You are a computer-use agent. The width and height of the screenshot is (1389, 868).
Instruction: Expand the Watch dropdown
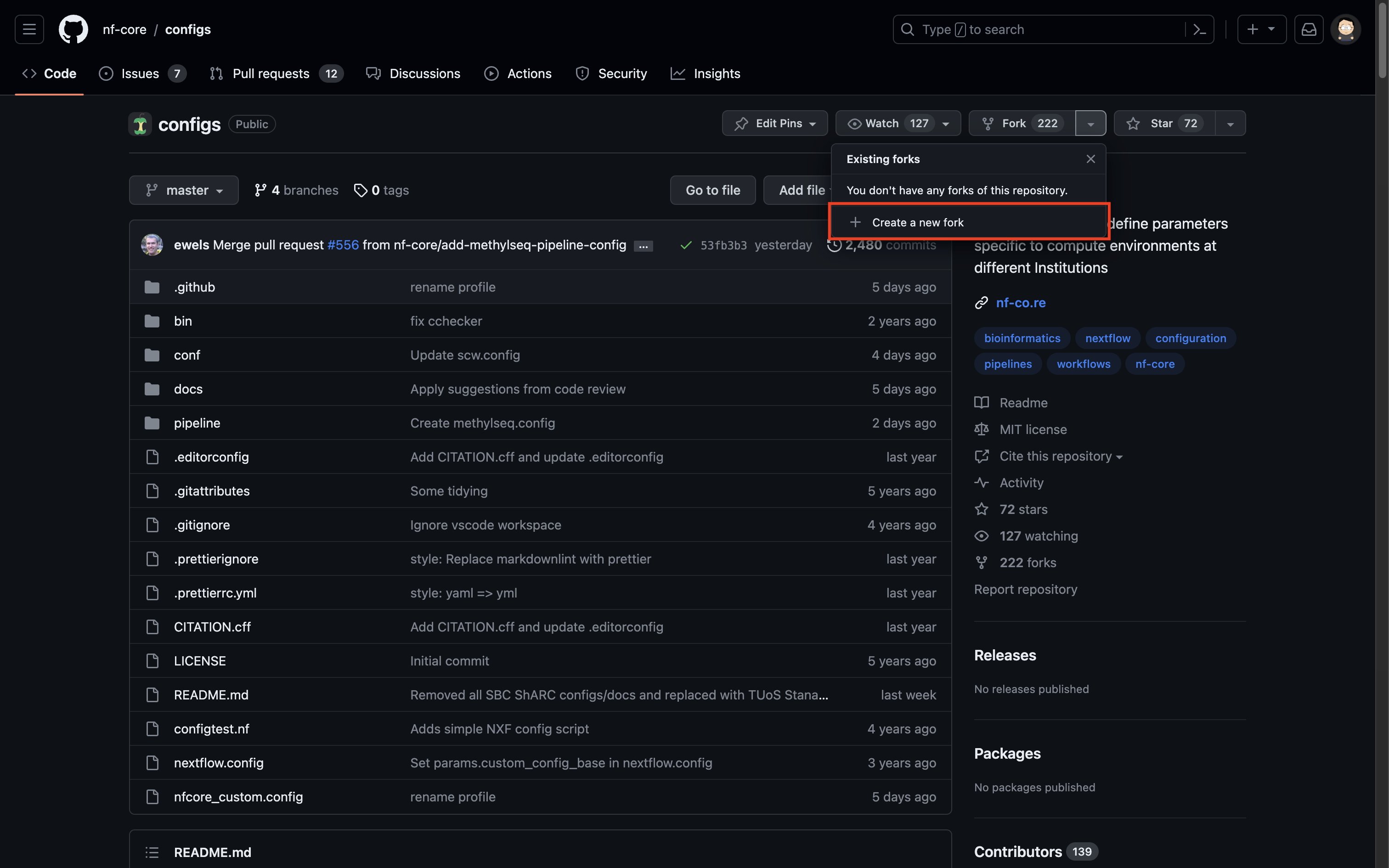tap(898, 124)
